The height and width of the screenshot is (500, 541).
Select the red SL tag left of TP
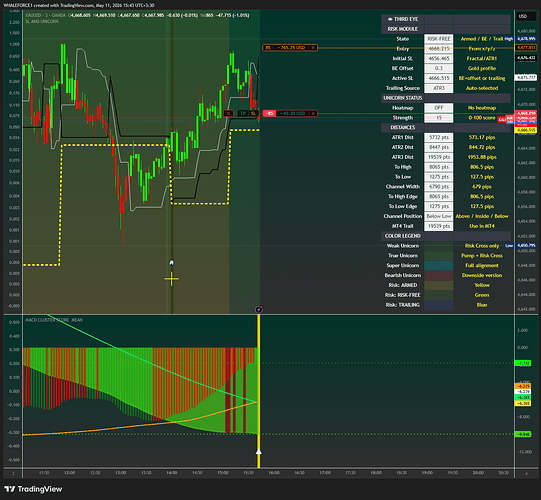(x=228, y=113)
